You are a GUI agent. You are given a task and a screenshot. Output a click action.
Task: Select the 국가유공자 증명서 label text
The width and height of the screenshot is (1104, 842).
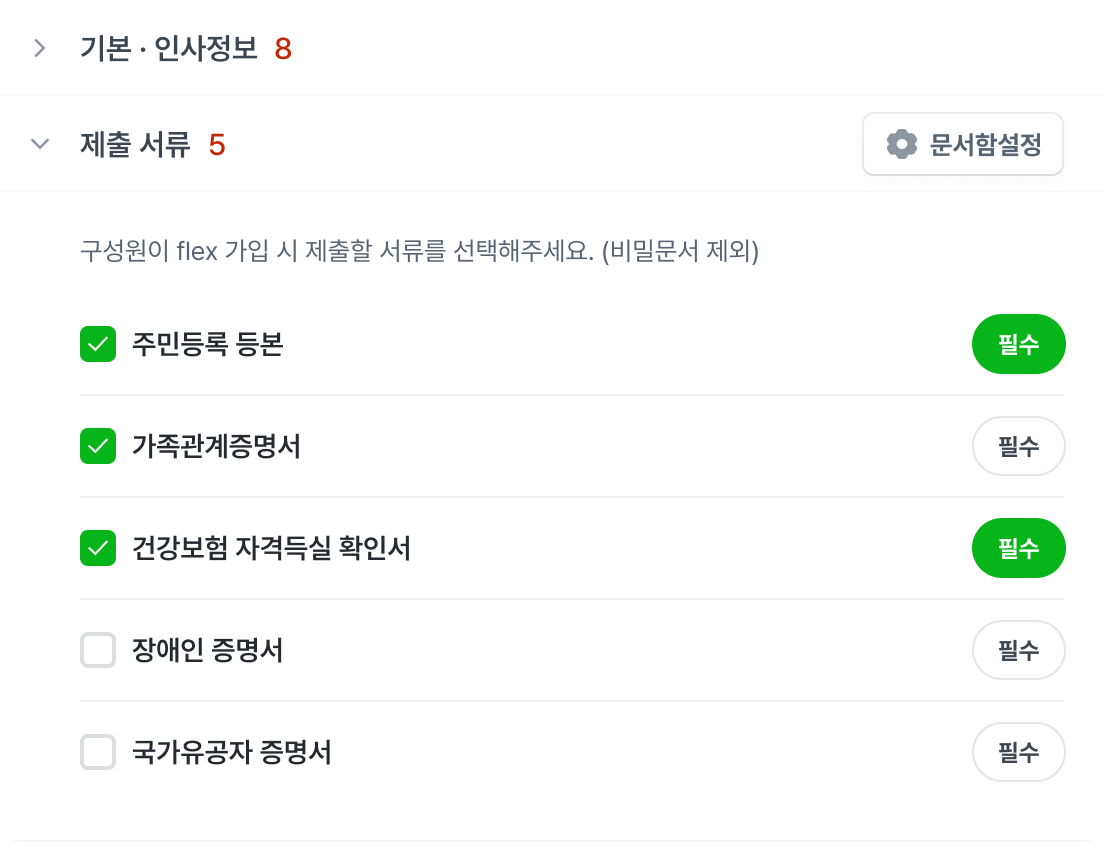(x=231, y=752)
